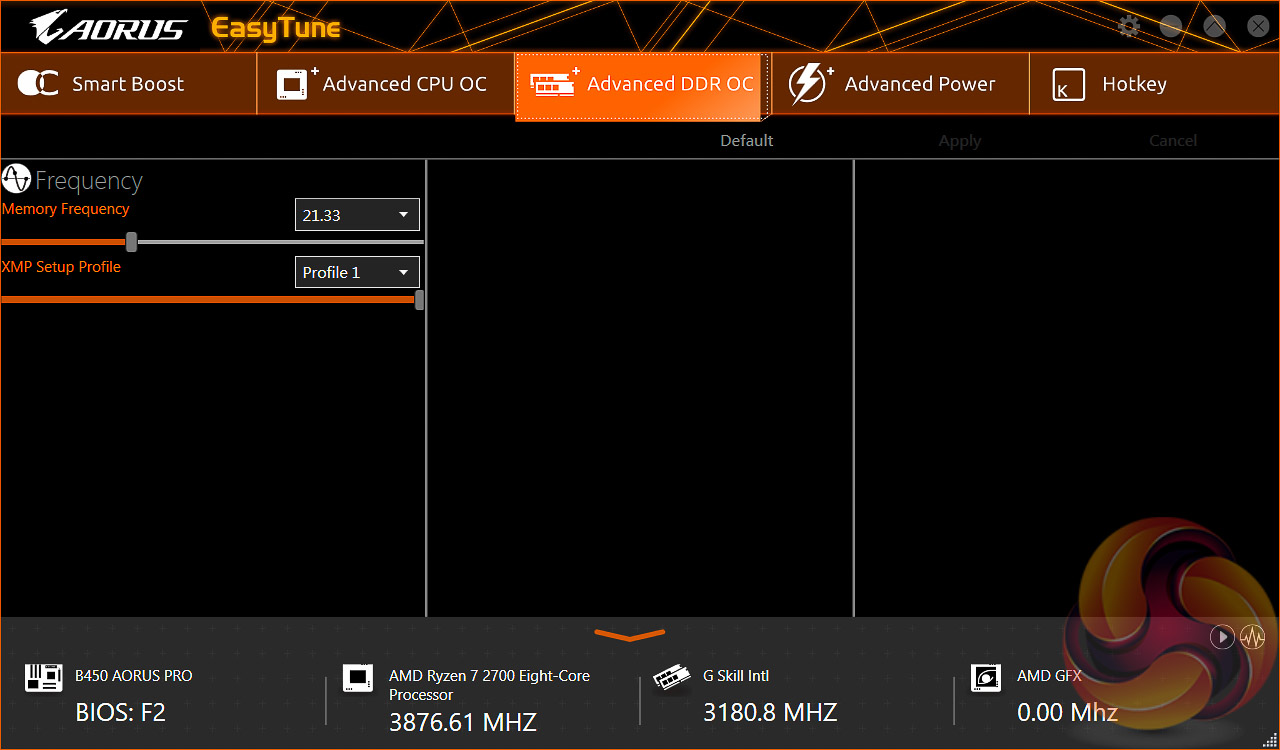This screenshot has height=750, width=1280.
Task: Click the round play icon in the info bar
Action: coord(1222,637)
